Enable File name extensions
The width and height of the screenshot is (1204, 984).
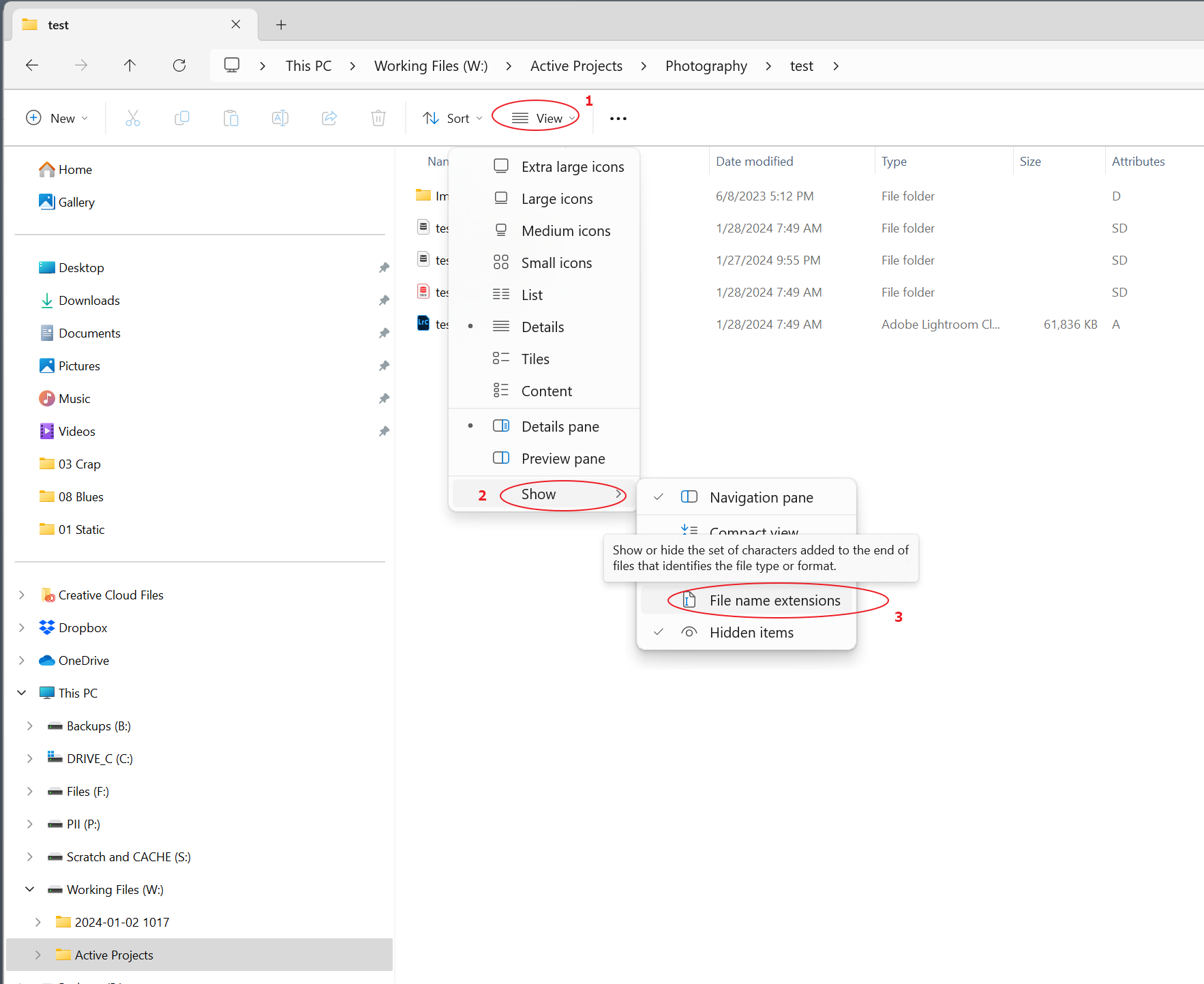tap(774, 600)
